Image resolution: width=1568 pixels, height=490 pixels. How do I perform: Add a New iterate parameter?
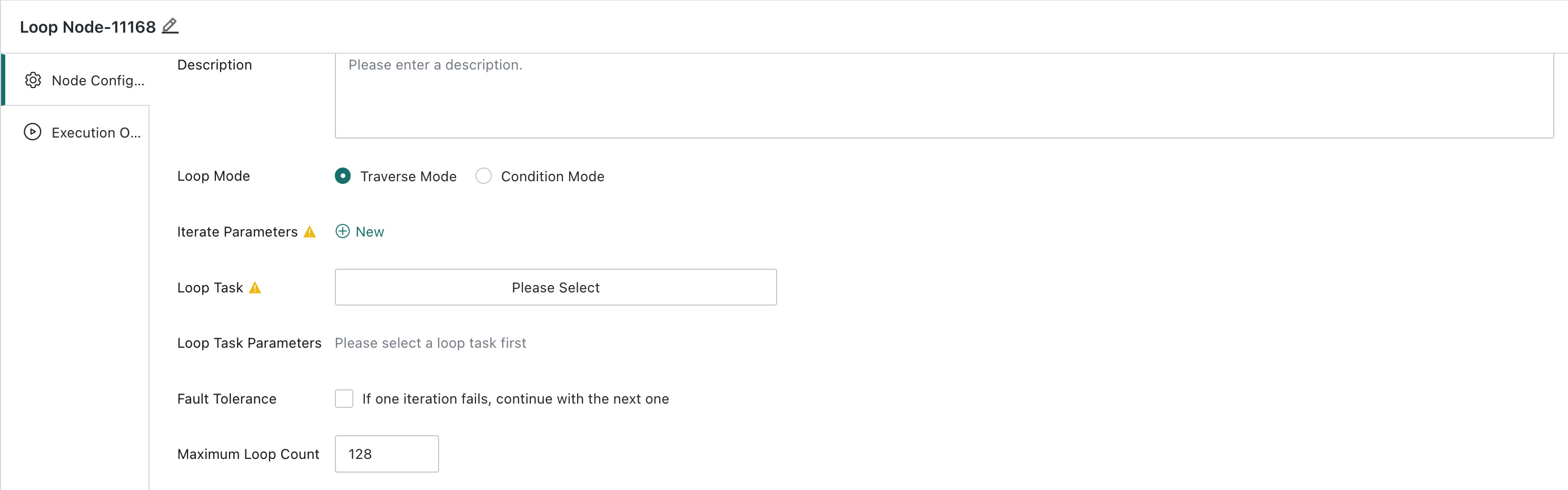[360, 232]
